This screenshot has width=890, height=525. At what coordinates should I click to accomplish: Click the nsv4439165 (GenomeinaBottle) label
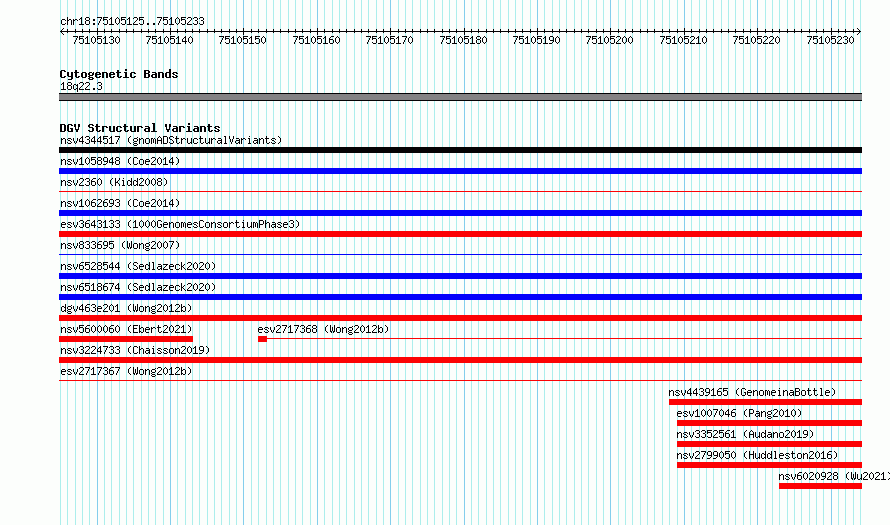click(x=752, y=392)
